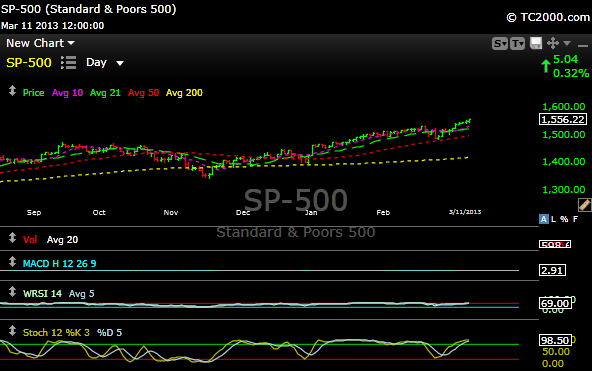Click the 2.91 MACD value box

click(x=552, y=270)
